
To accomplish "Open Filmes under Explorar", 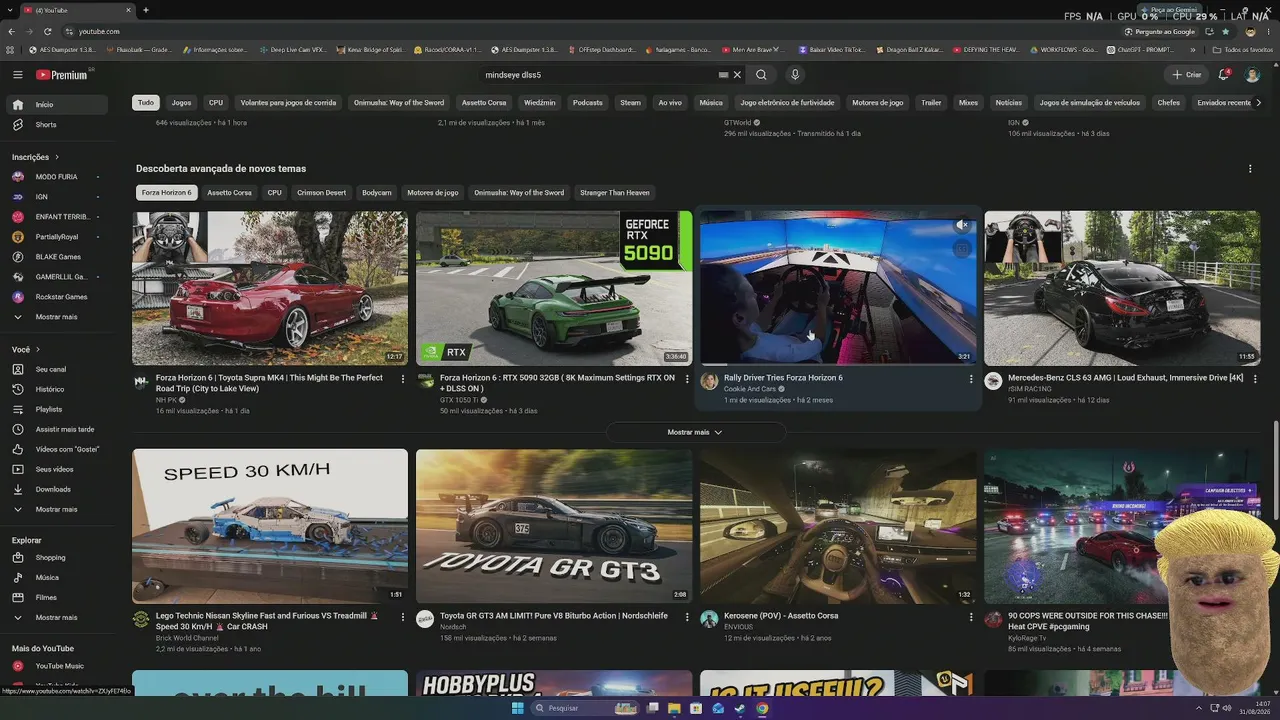I will coord(46,597).
